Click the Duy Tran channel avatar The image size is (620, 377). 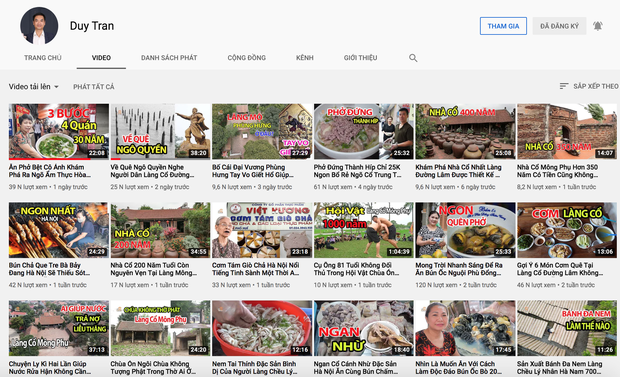click(x=39, y=26)
